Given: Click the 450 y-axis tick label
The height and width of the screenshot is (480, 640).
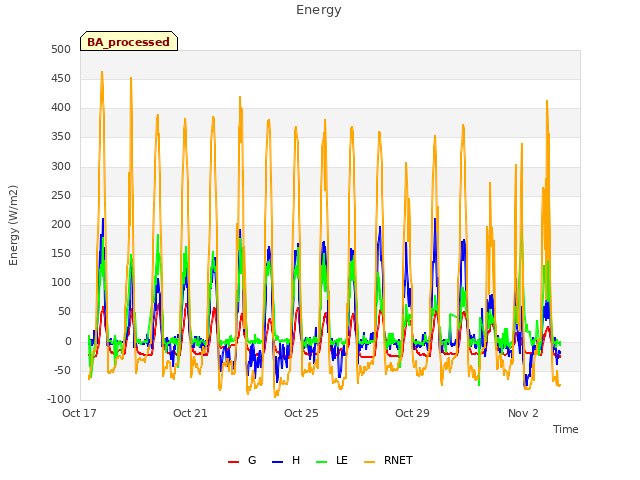Looking at the screenshot, I should coord(61,78).
